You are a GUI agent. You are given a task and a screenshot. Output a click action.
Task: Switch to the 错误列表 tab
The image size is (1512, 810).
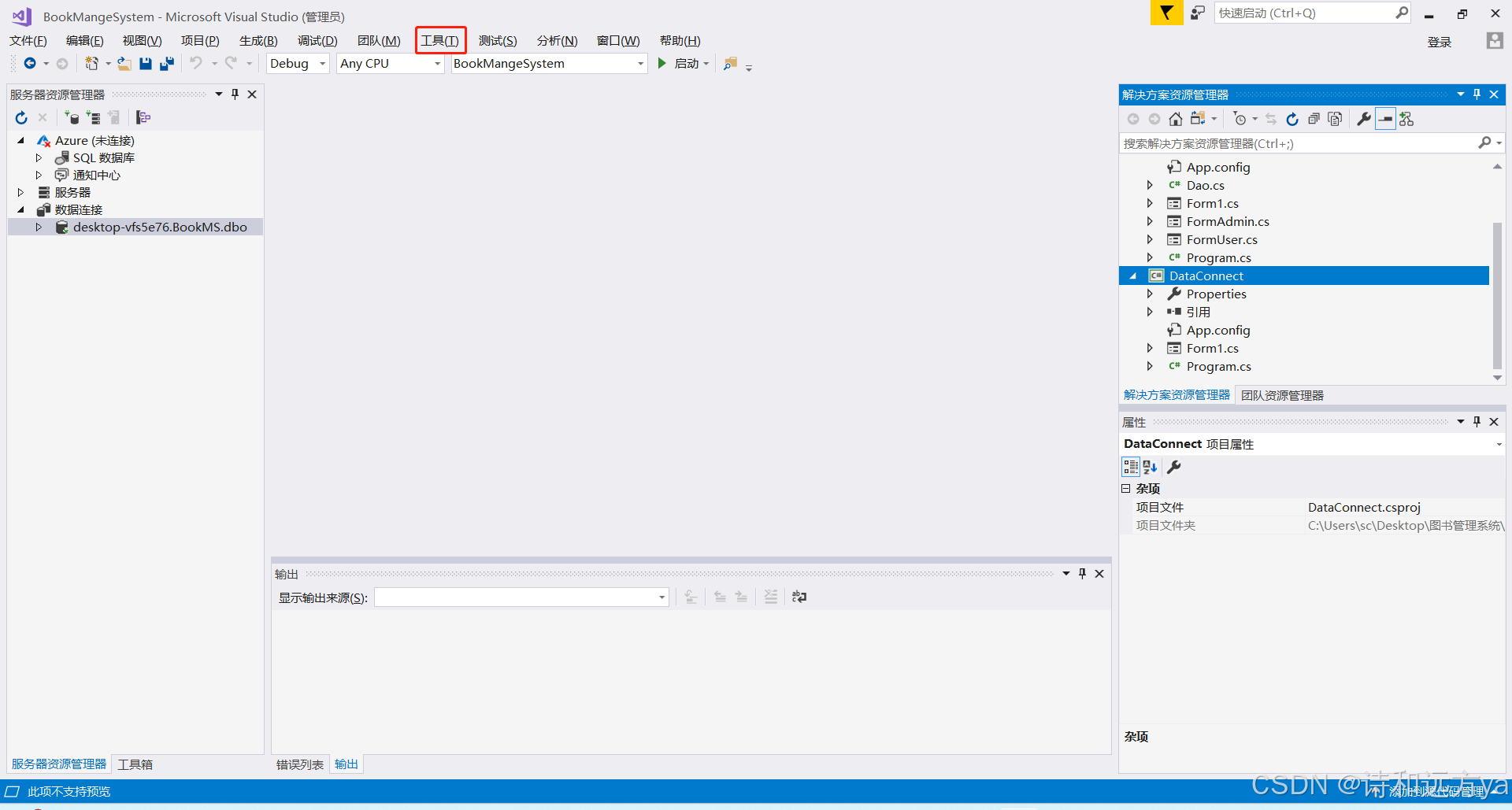(300, 764)
